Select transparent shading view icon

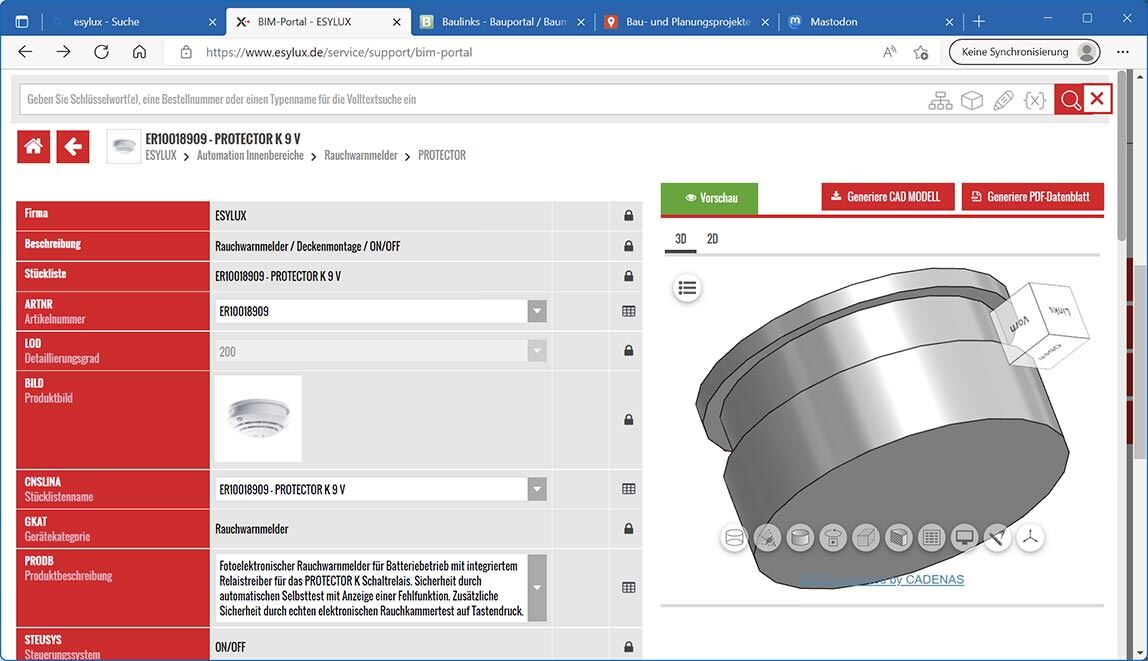[x=767, y=538]
